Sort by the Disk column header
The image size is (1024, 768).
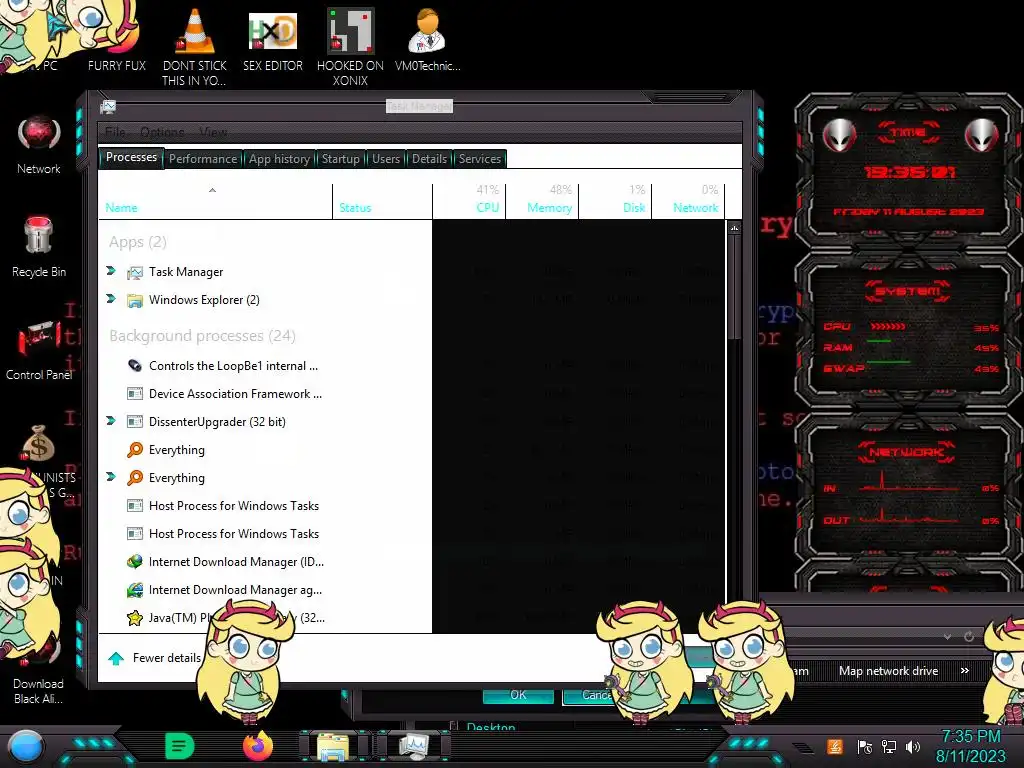(615, 201)
